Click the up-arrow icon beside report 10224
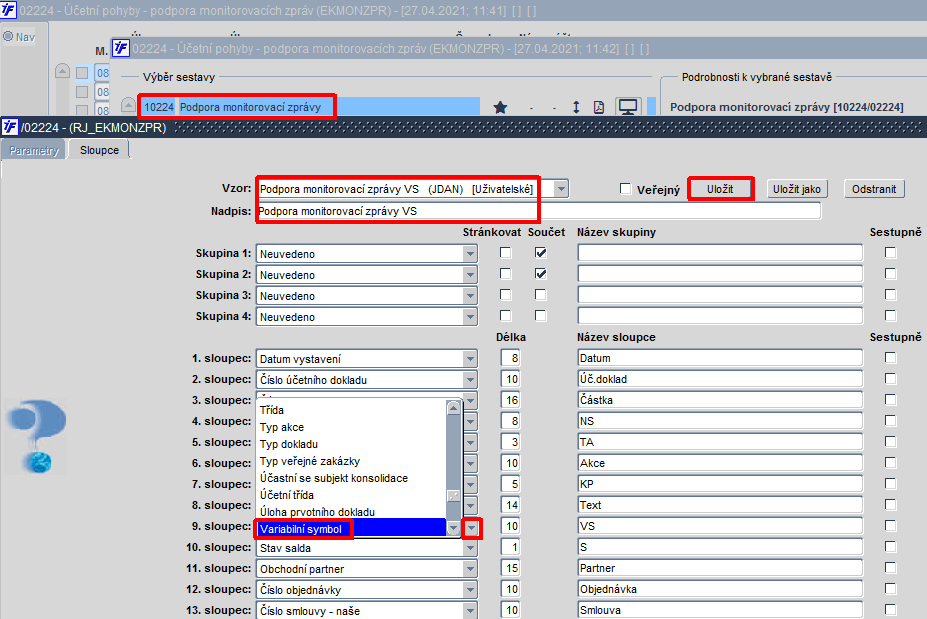 (x=128, y=105)
